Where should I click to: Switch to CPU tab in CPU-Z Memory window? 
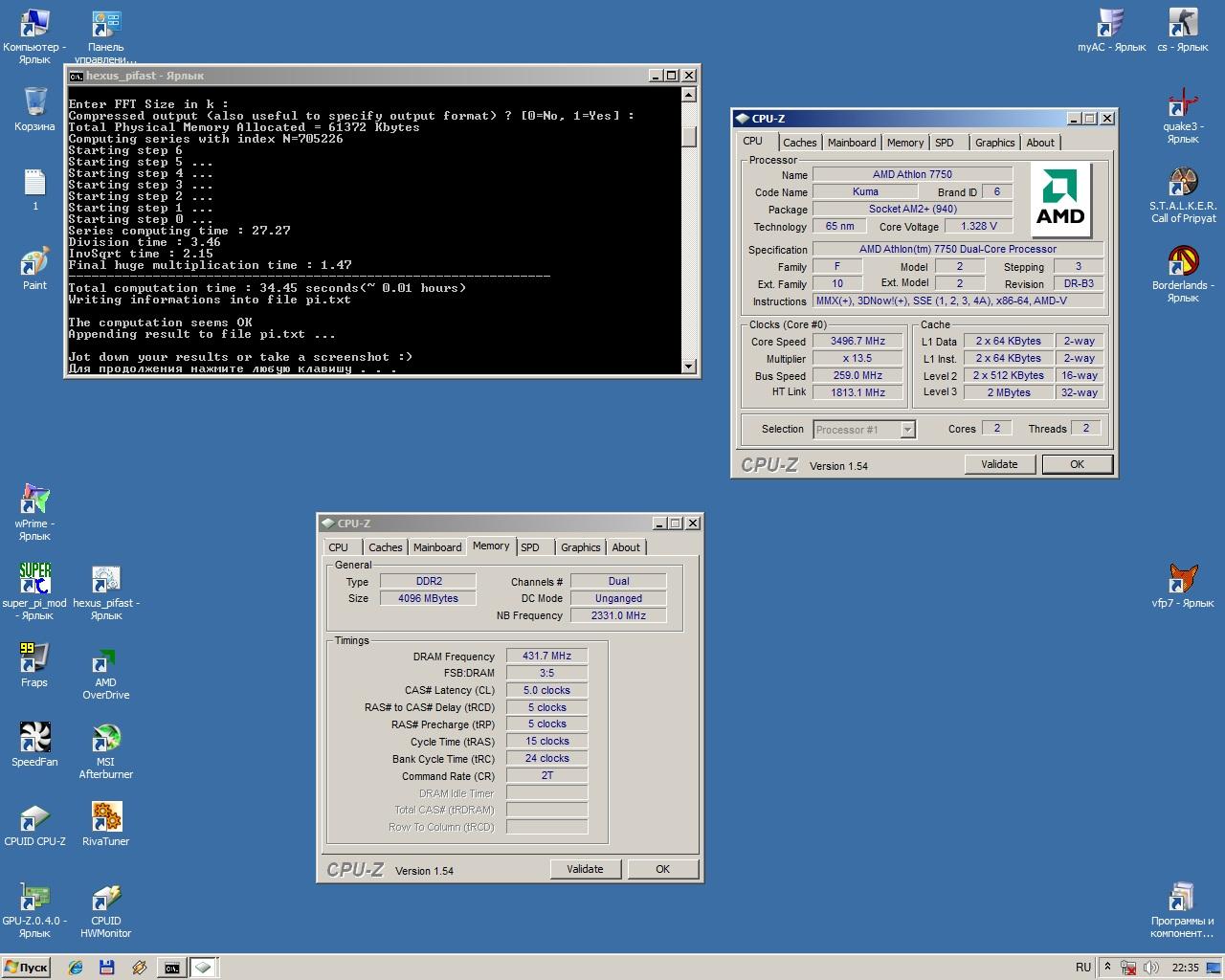coord(339,547)
